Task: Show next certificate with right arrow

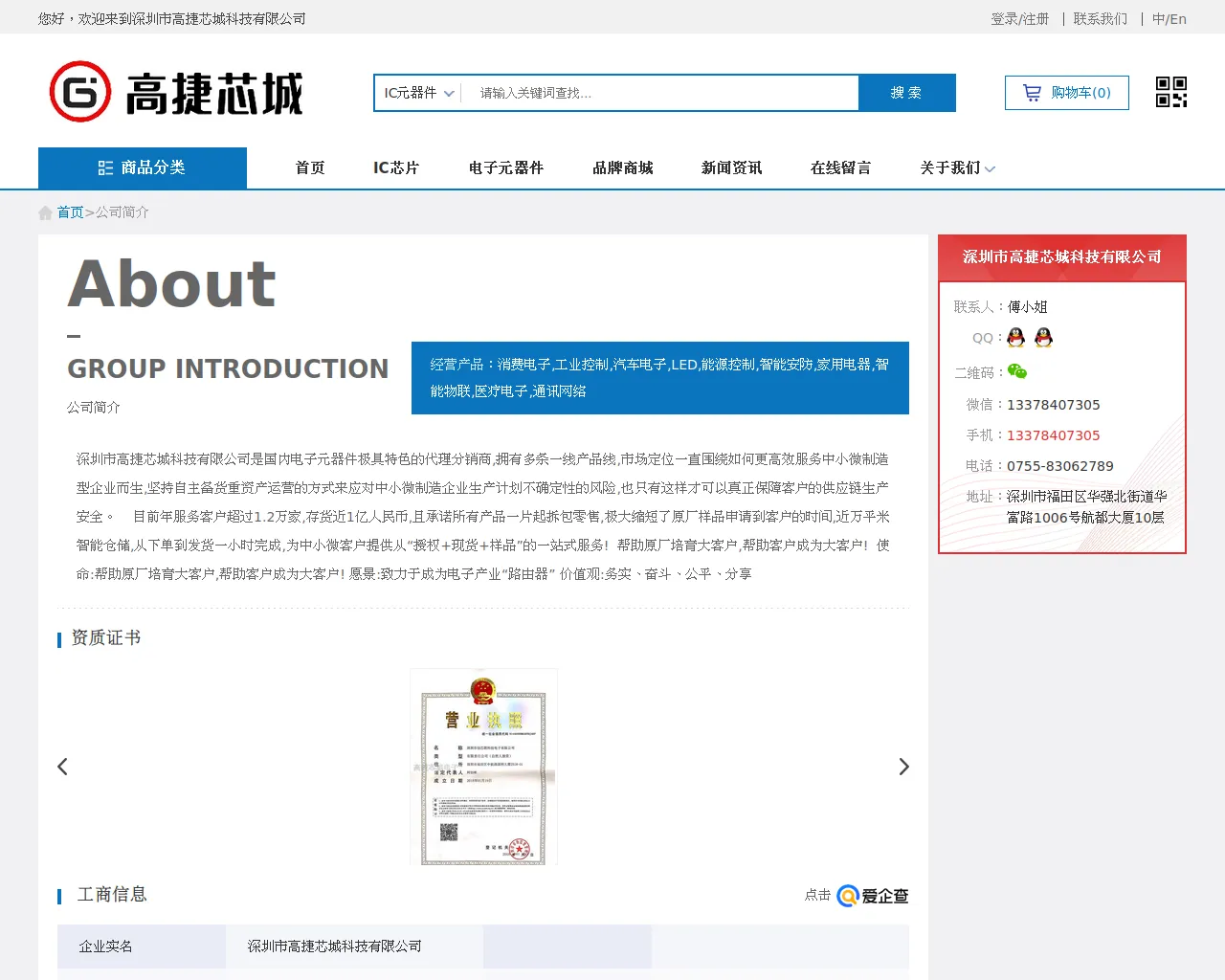Action: [903, 767]
